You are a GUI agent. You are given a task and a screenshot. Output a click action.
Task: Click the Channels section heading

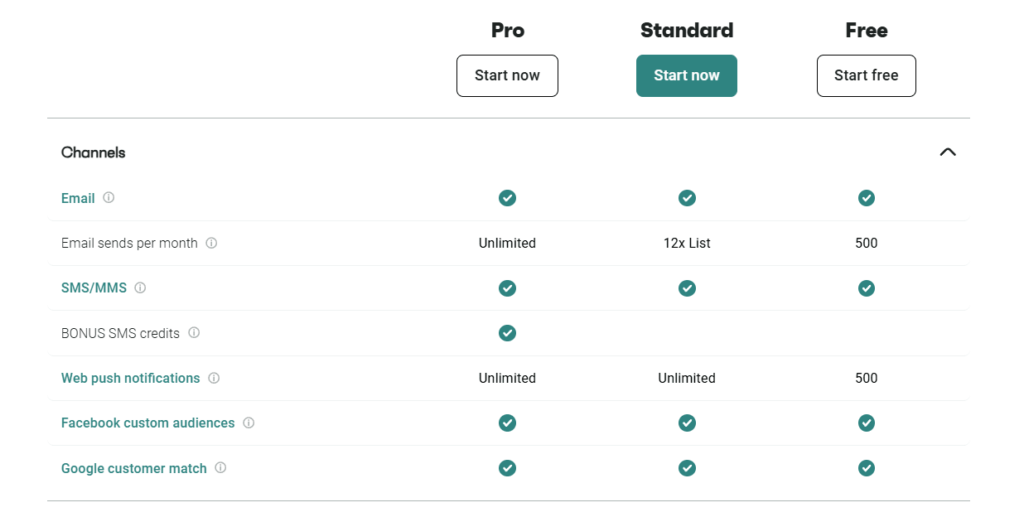coord(93,152)
